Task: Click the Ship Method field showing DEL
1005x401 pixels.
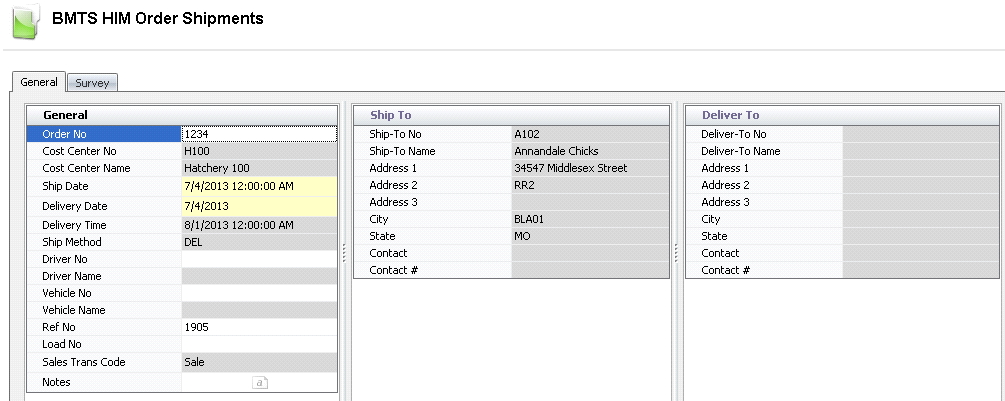Action: click(x=259, y=242)
